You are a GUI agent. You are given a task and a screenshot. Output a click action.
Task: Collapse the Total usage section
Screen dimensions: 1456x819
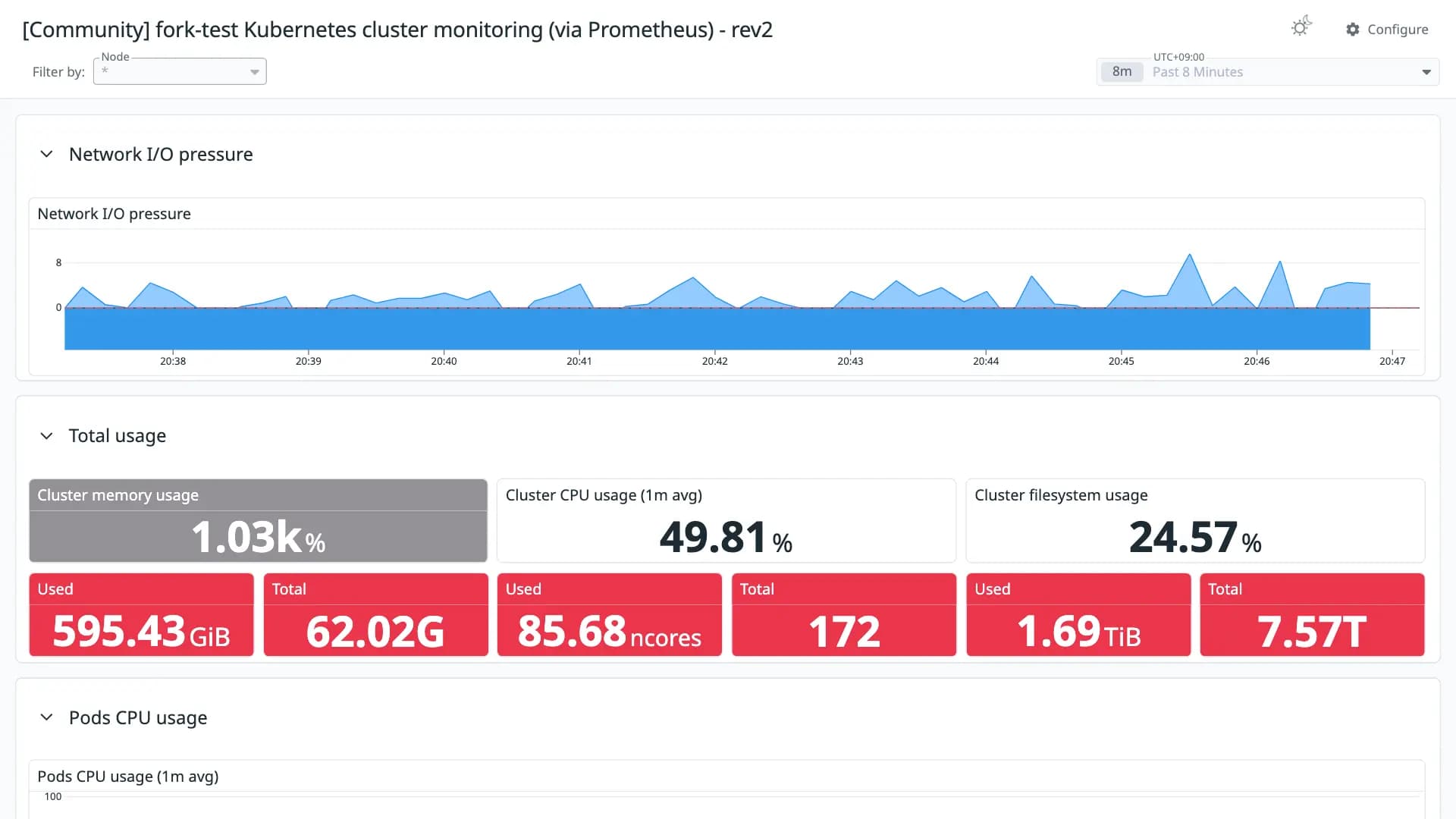pos(46,436)
